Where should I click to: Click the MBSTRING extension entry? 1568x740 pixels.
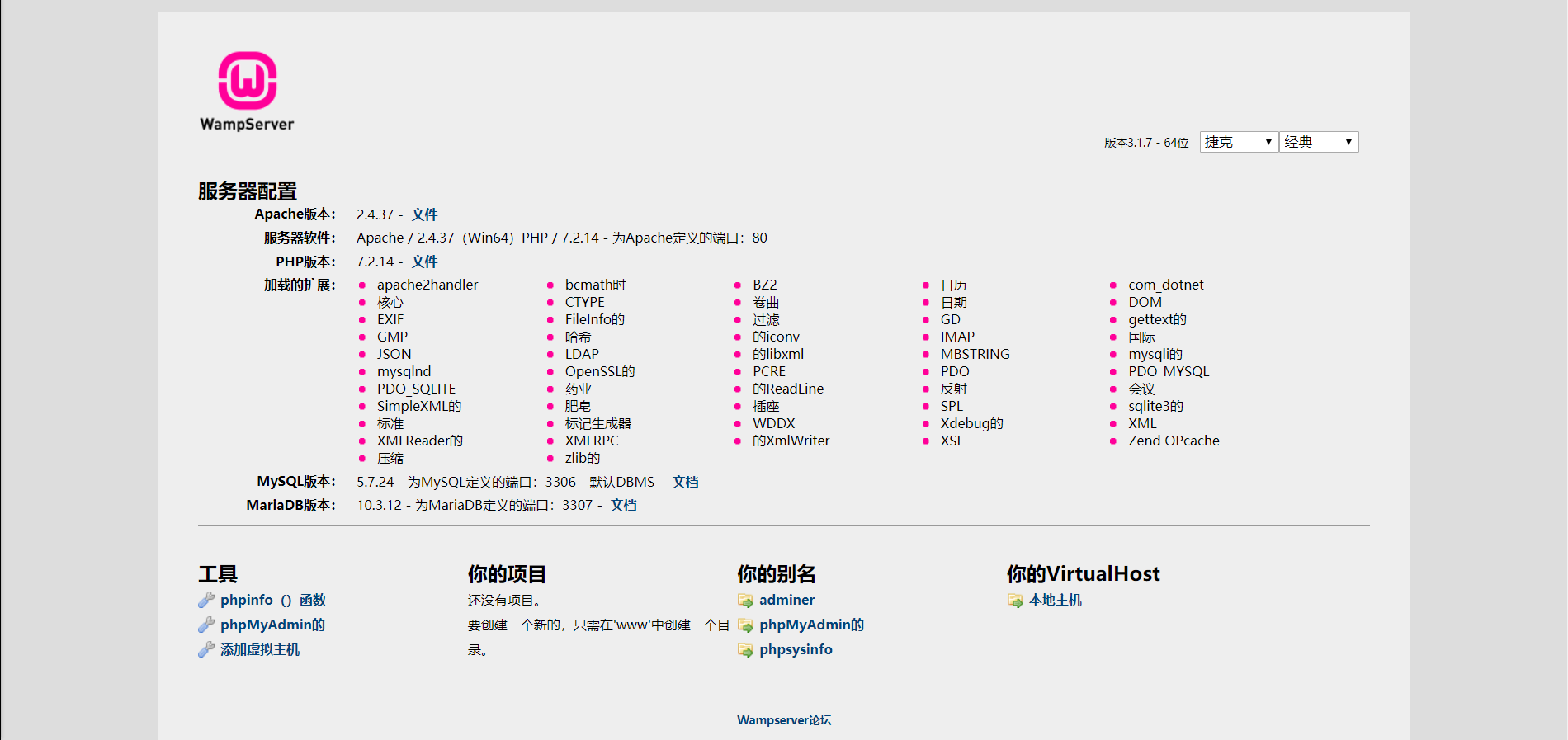coord(975,354)
